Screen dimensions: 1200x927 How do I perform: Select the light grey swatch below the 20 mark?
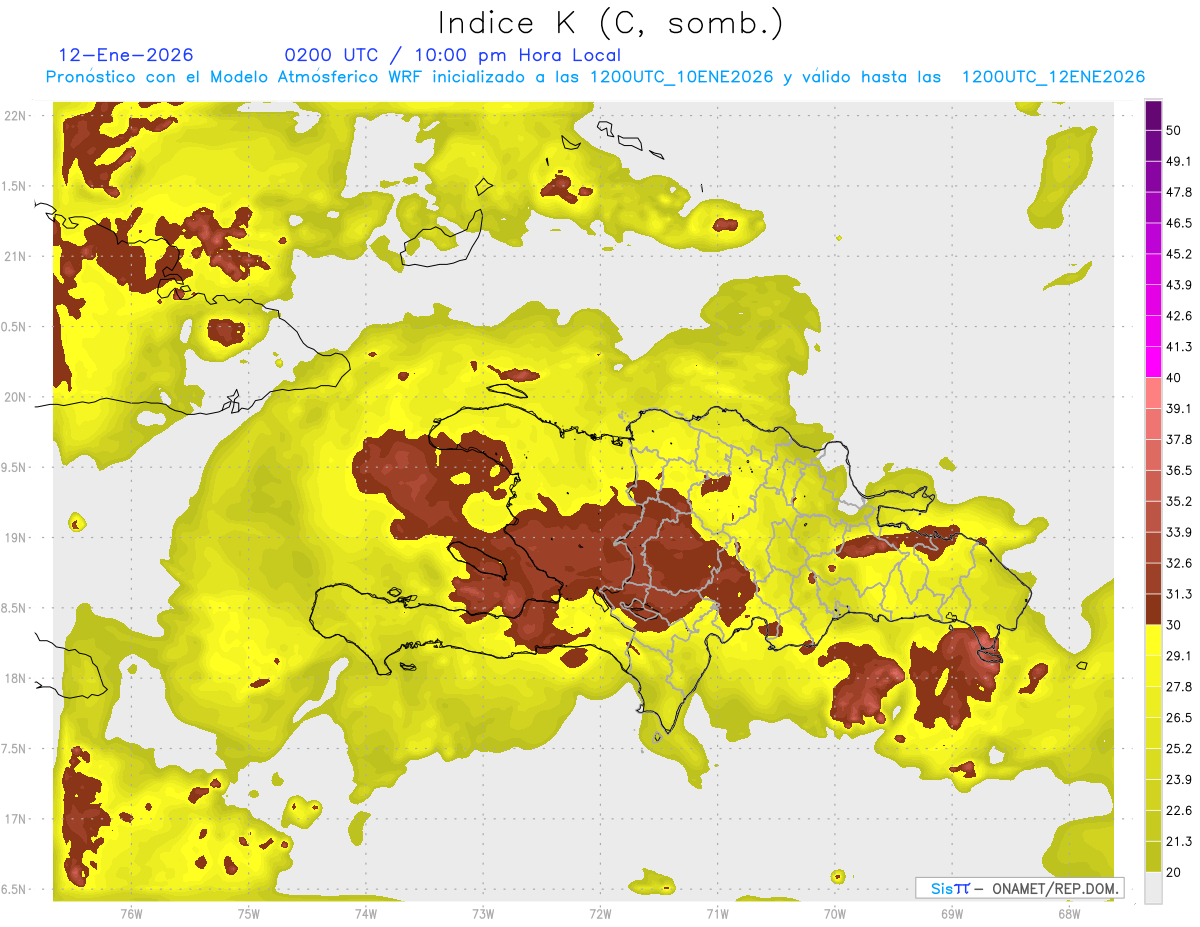(x=1153, y=887)
